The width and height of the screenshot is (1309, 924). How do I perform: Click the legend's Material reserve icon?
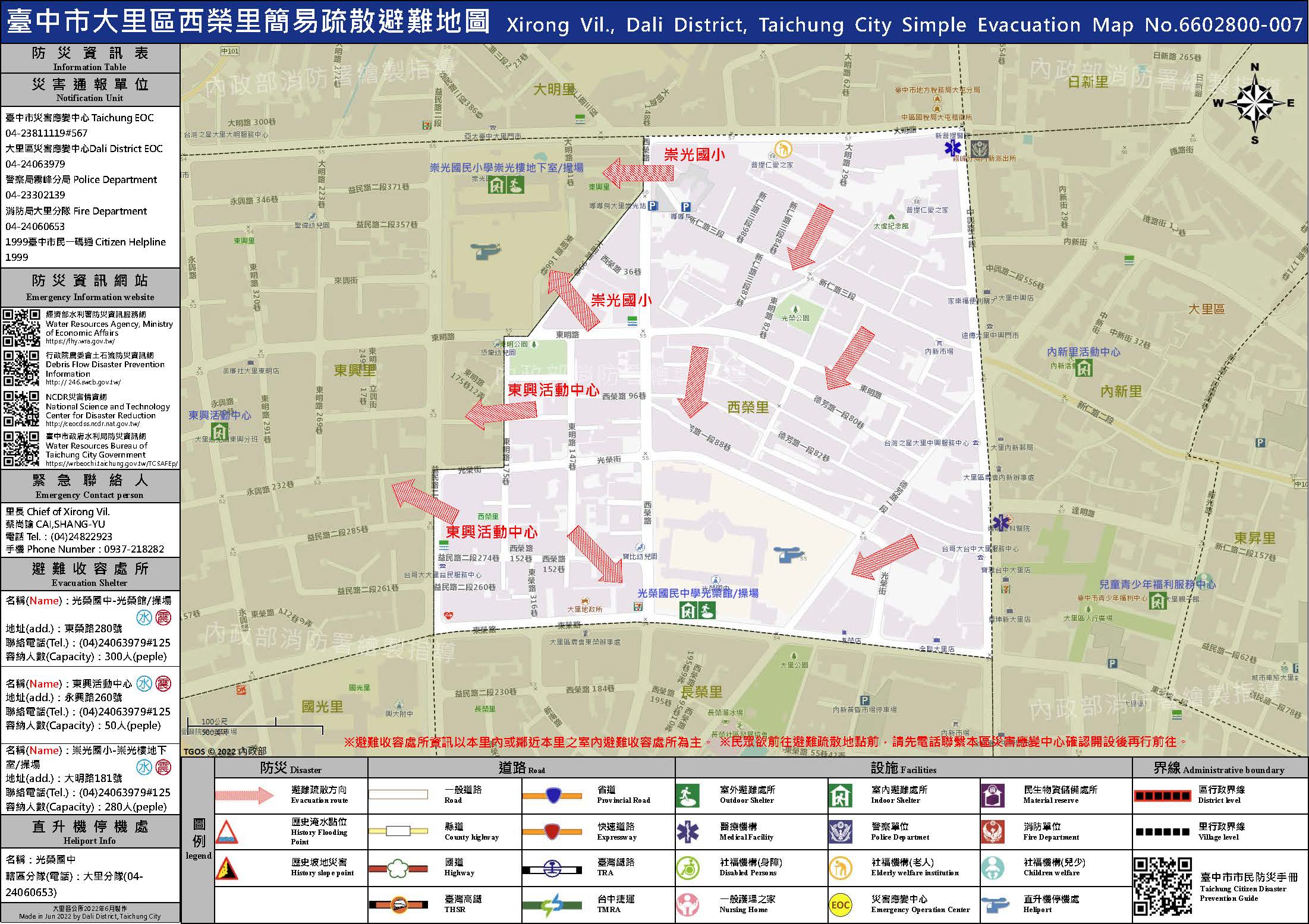993,796
